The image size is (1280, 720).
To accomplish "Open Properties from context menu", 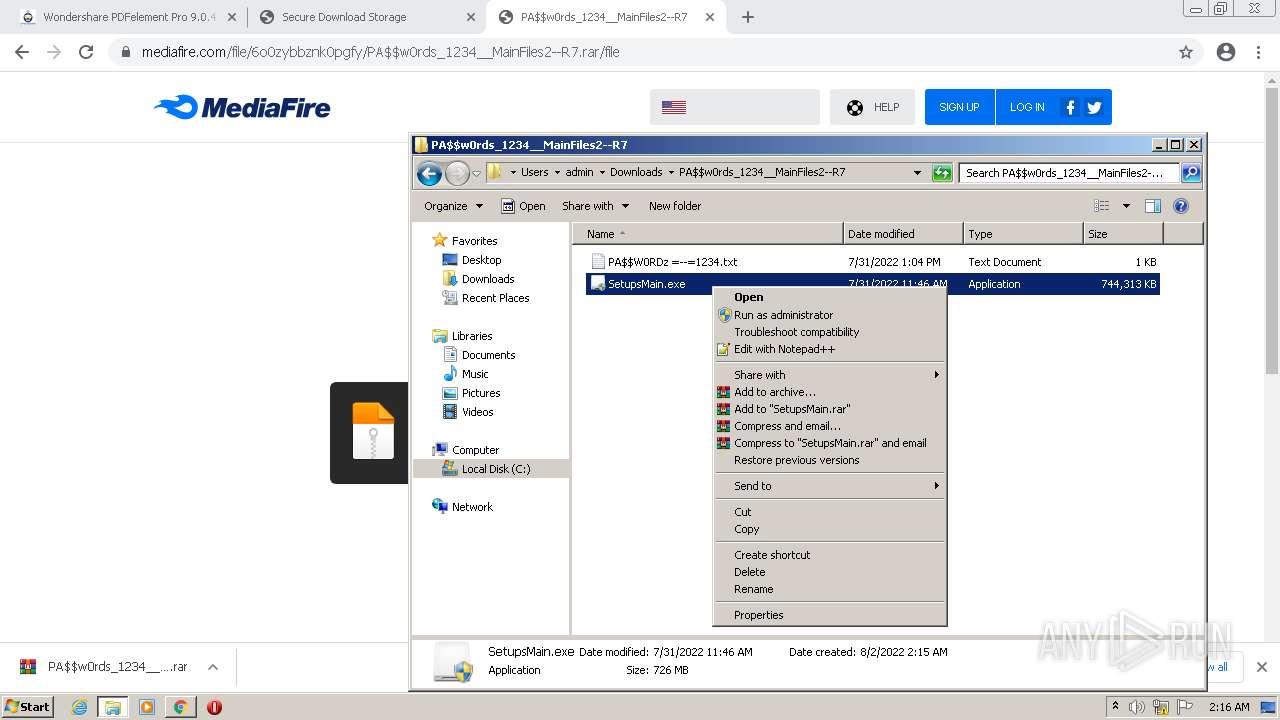I will click(x=830, y=615).
